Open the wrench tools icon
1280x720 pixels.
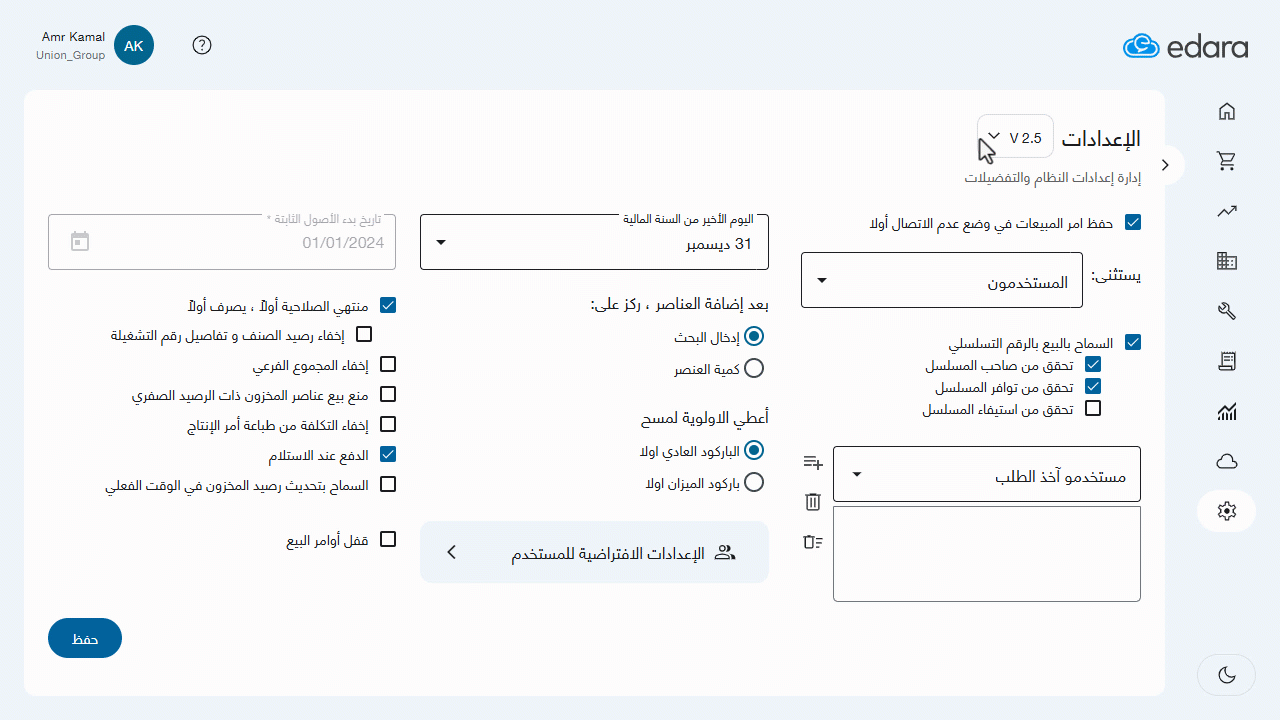click(1227, 311)
